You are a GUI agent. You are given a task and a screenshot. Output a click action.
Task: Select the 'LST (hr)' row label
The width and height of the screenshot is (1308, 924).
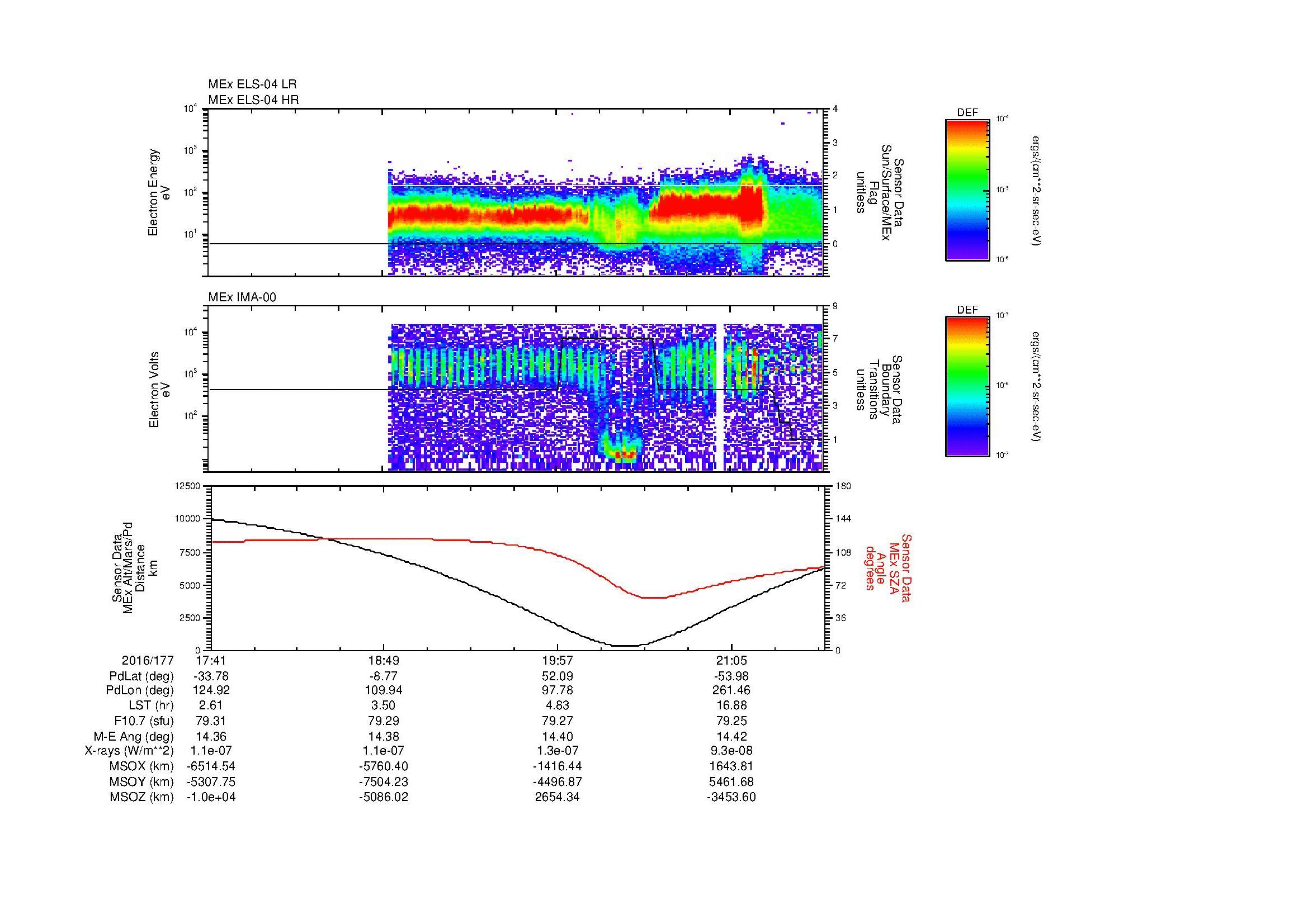pos(151,706)
